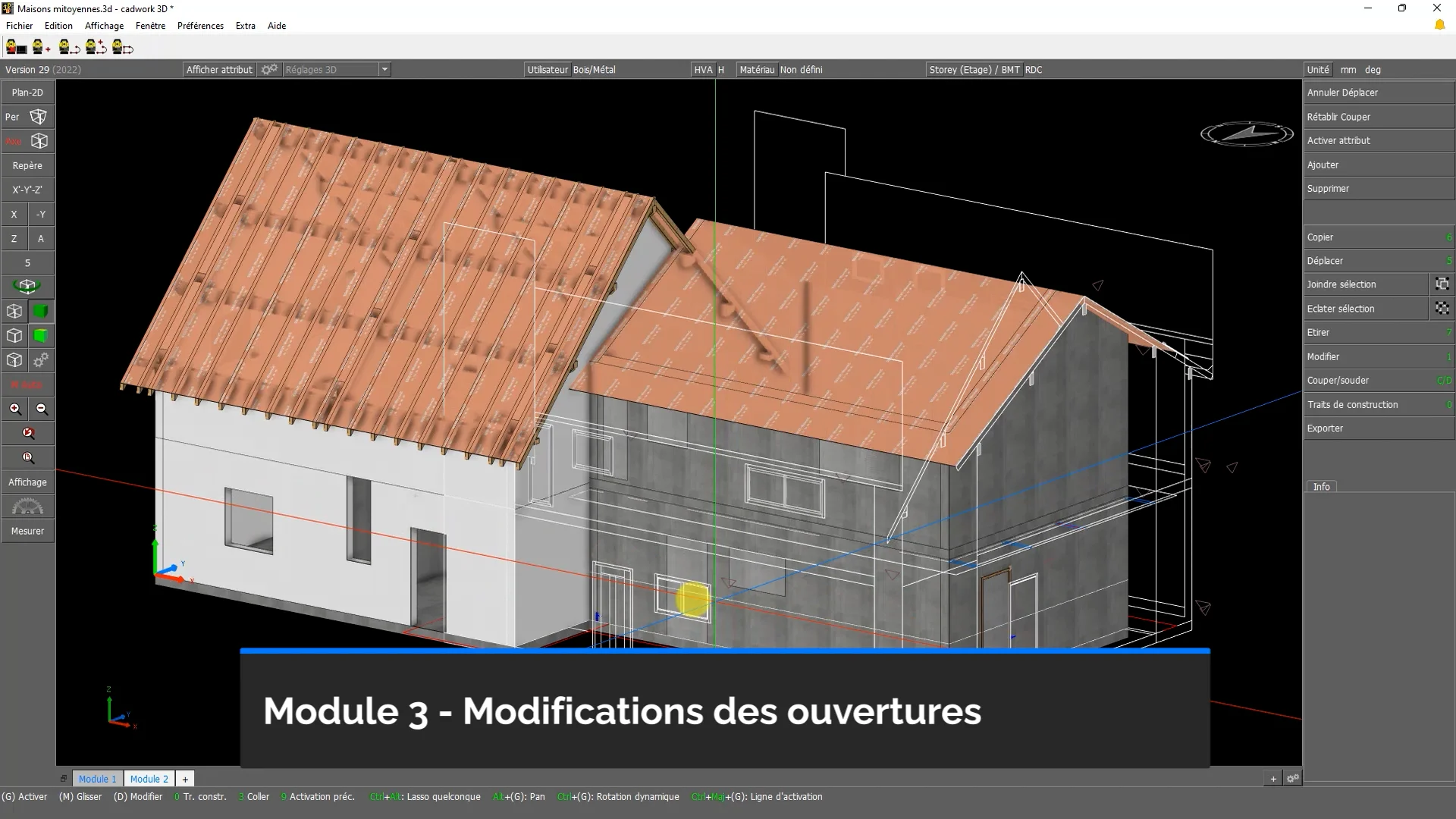Screen dimensions: 1456x819
Task: Select the zoom-in magnifier icon
Action: click(x=14, y=409)
